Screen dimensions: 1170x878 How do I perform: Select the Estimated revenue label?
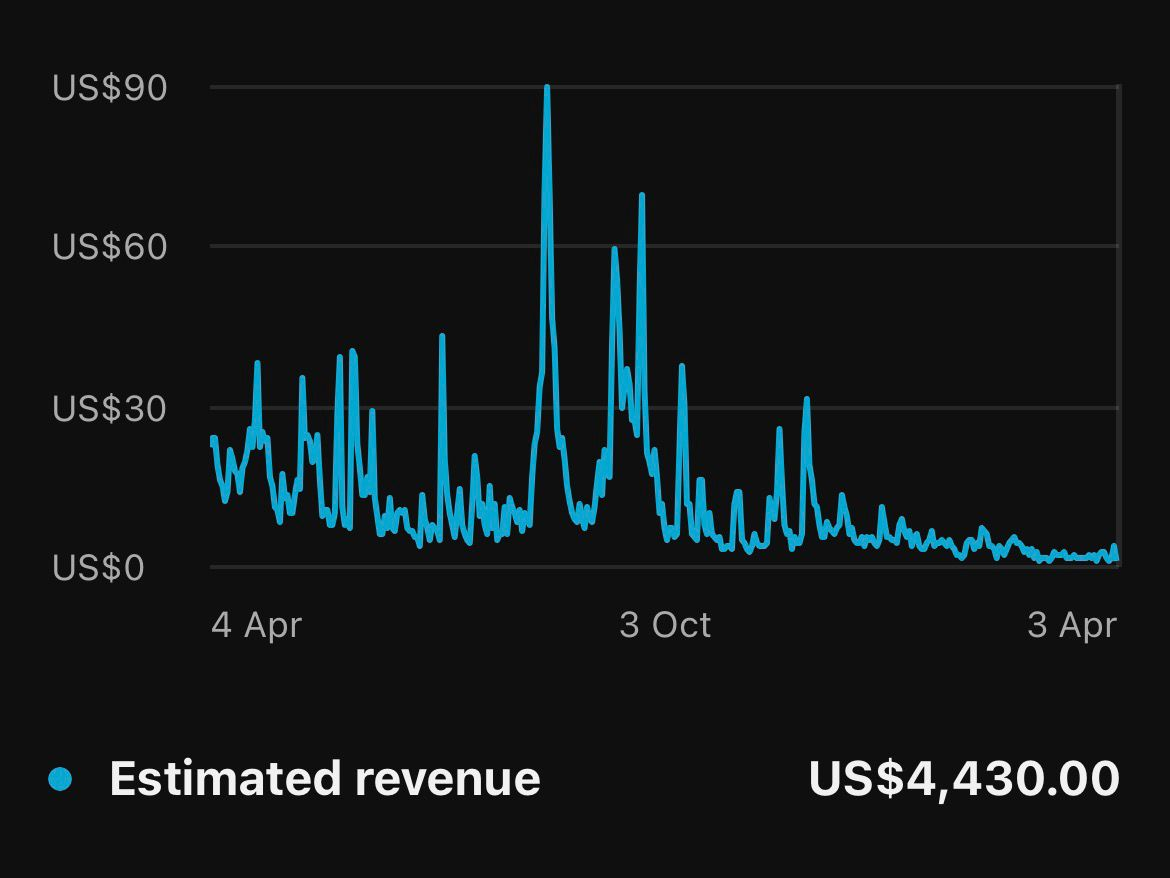click(324, 778)
